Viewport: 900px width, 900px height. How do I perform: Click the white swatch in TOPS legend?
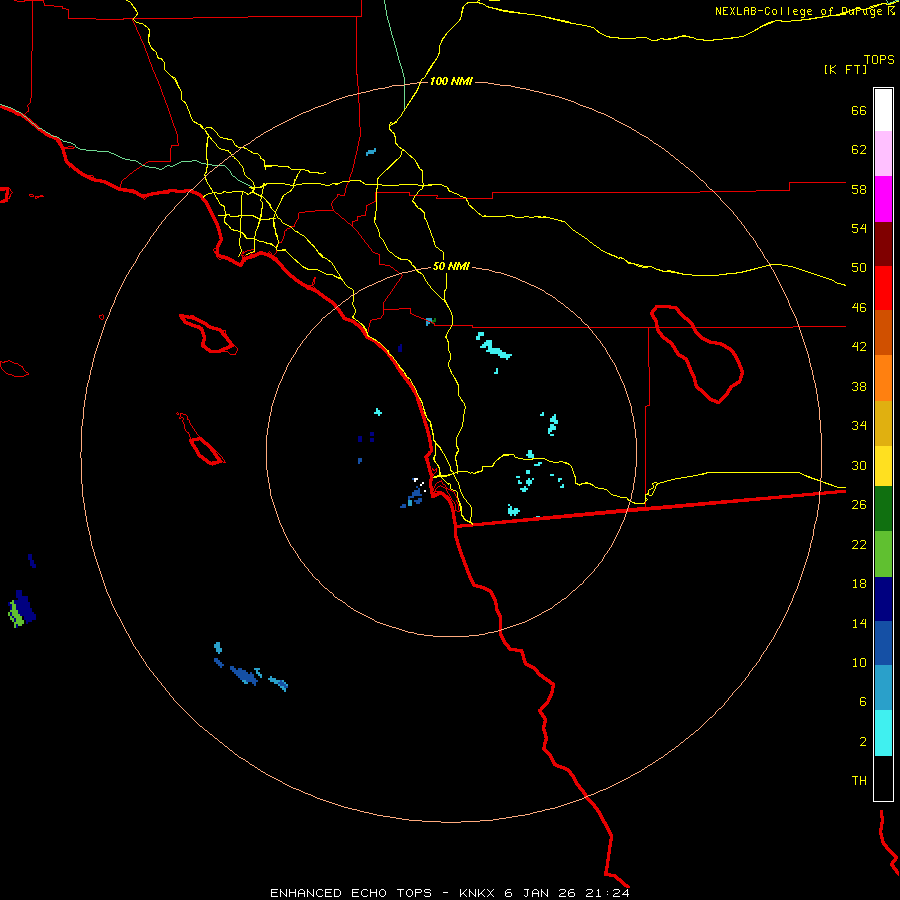(883, 110)
